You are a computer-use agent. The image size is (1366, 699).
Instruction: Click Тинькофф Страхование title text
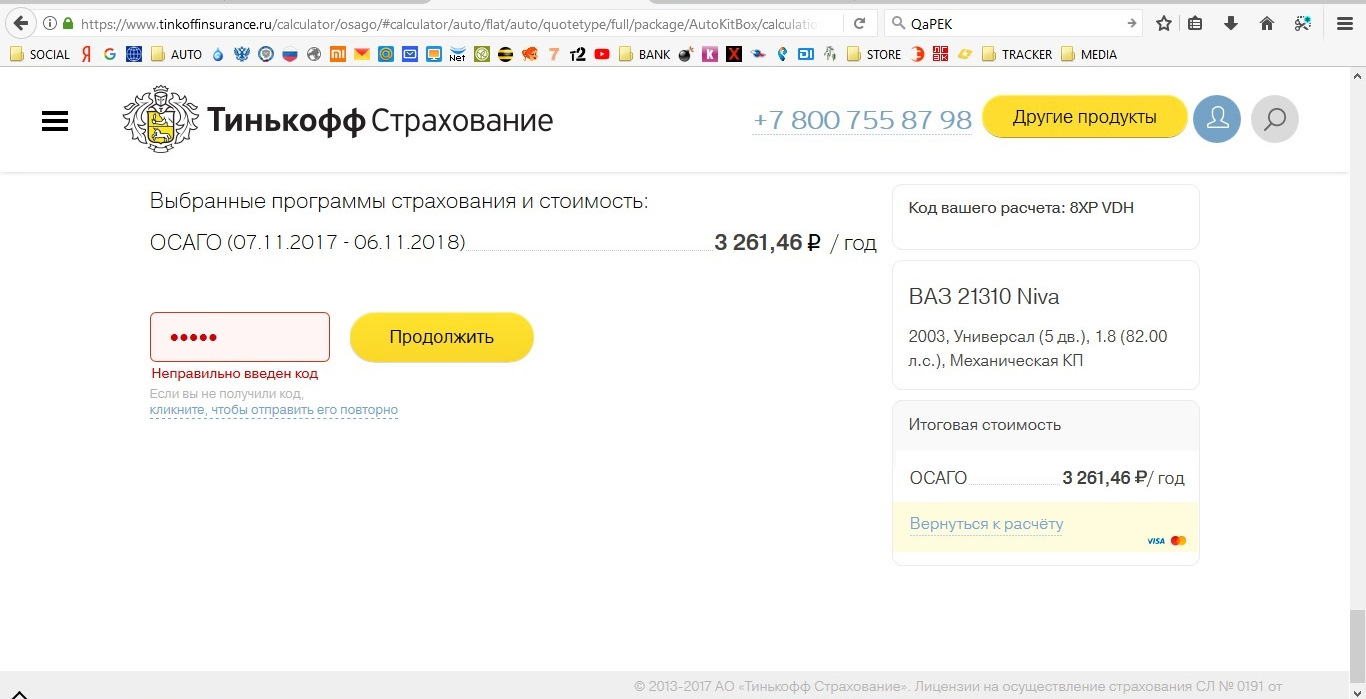(x=380, y=121)
